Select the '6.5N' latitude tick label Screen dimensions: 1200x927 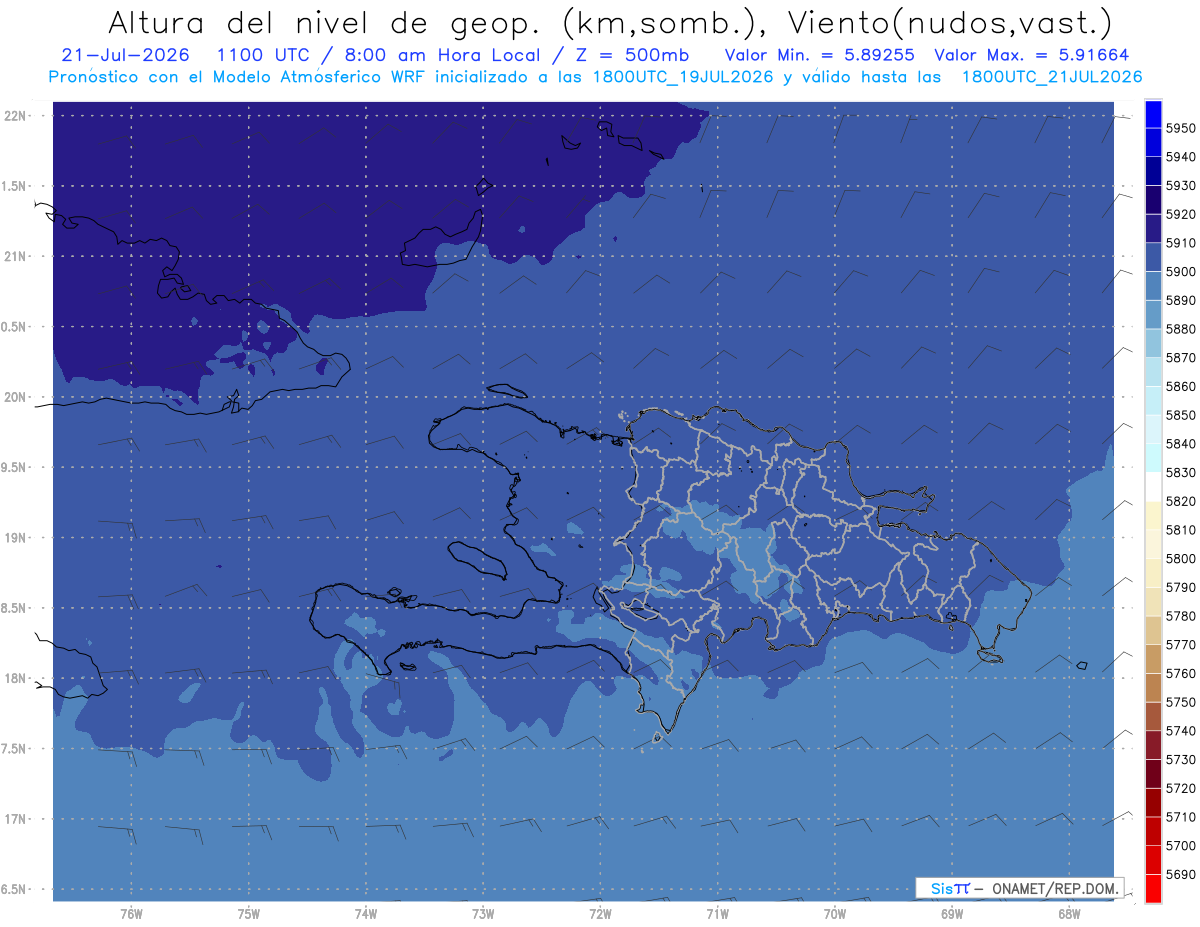(x=15, y=889)
